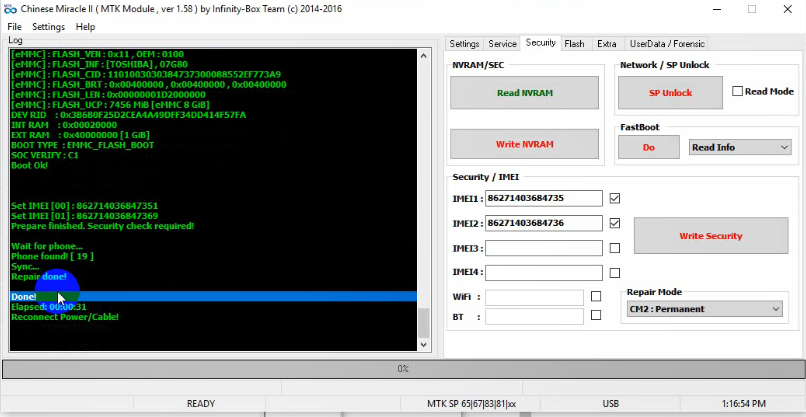Select the highlighted Done! log line
The width and height of the screenshot is (806, 417).
tap(213, 297)
